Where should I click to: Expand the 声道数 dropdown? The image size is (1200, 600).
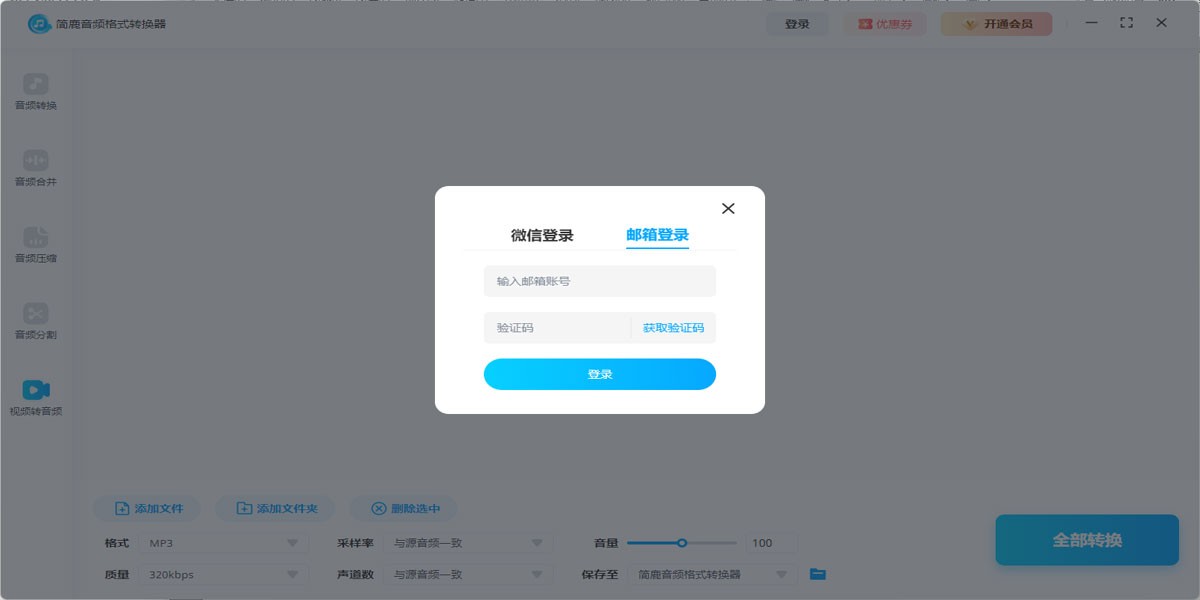pos(470,574)
